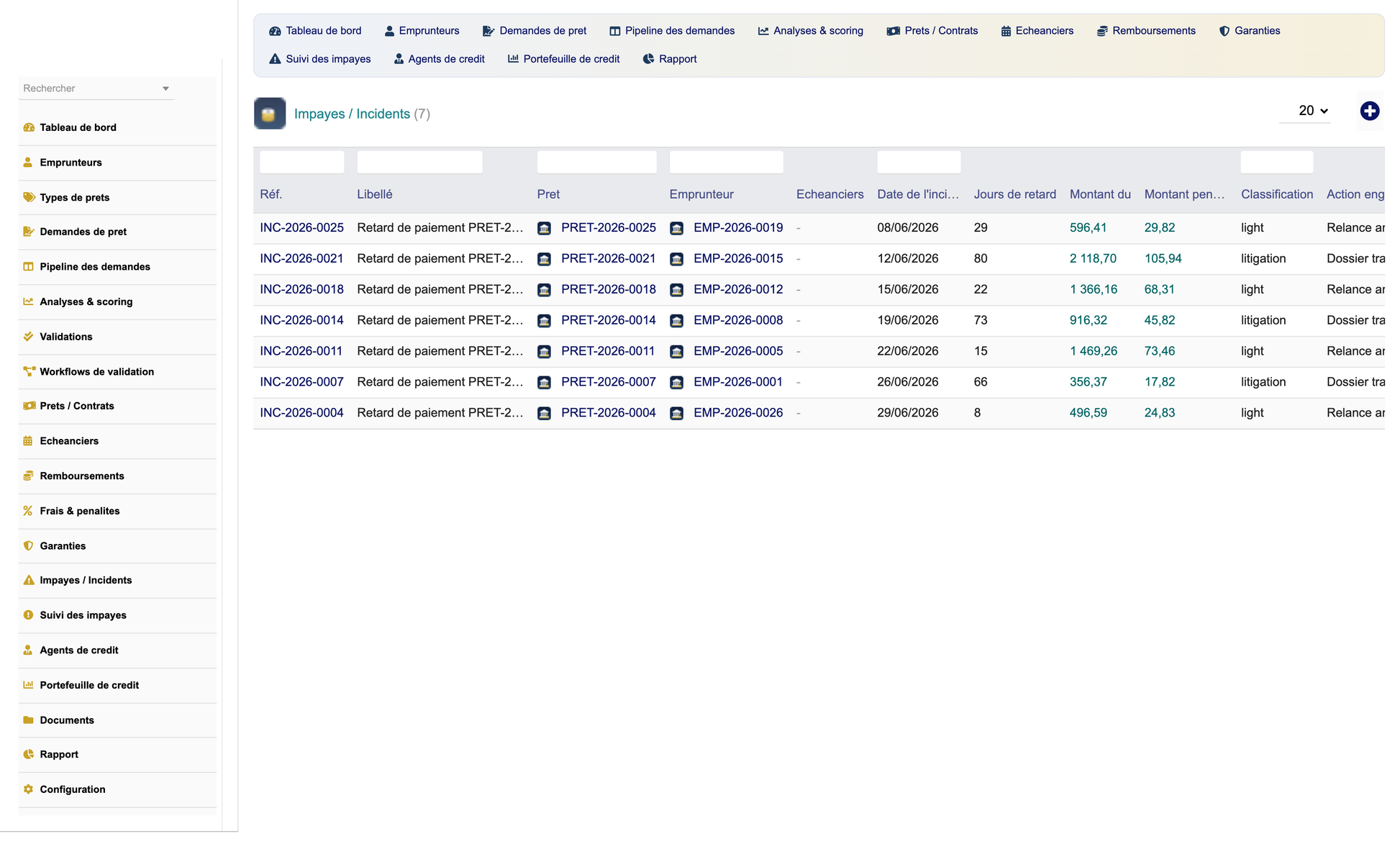Click the Pipeline des demandes sidebar icon
The height and width of the screenshot is (867, 1400).
tap(29, 266)
